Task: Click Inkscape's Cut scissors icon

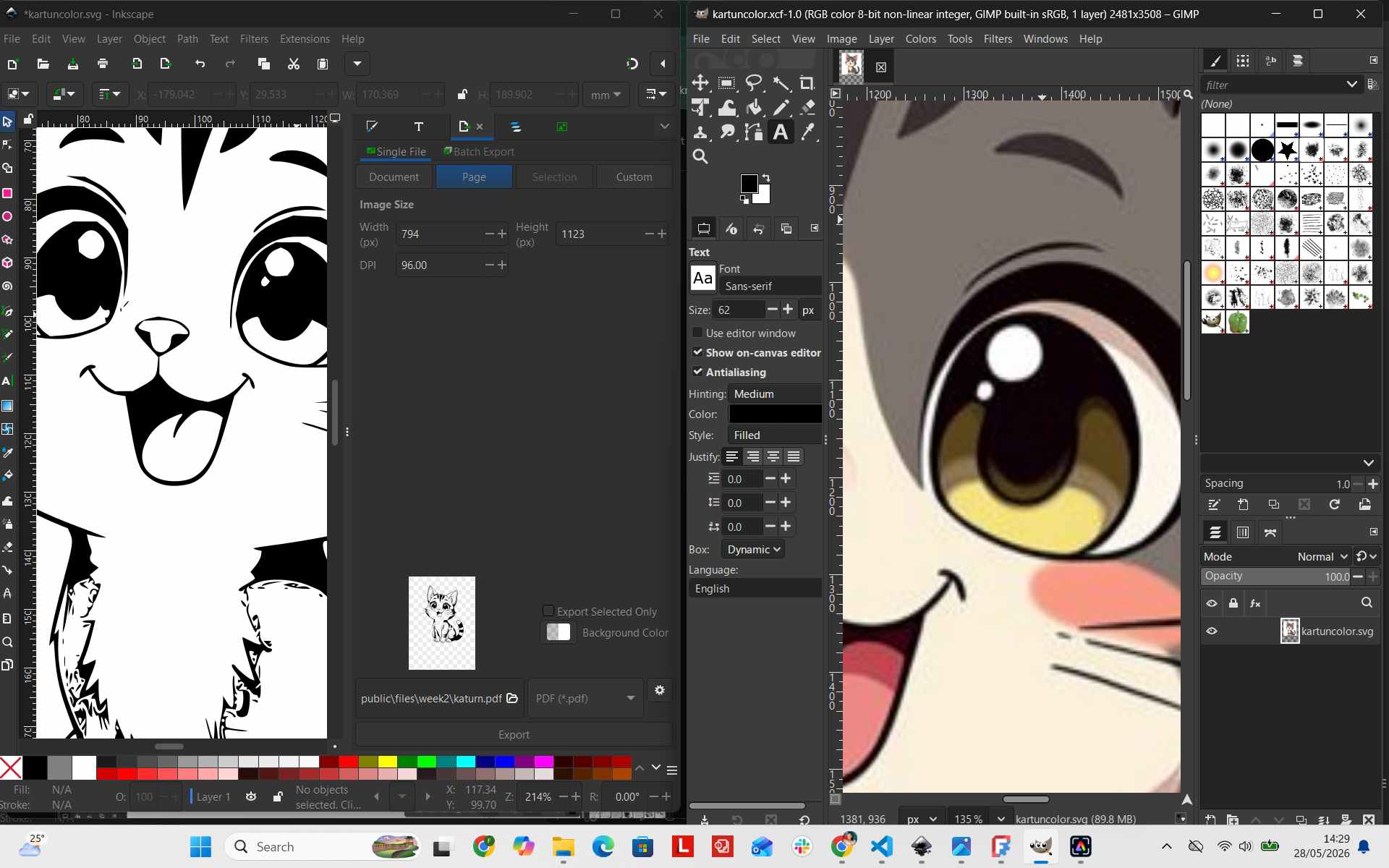Action: click(x=293, y=64)
